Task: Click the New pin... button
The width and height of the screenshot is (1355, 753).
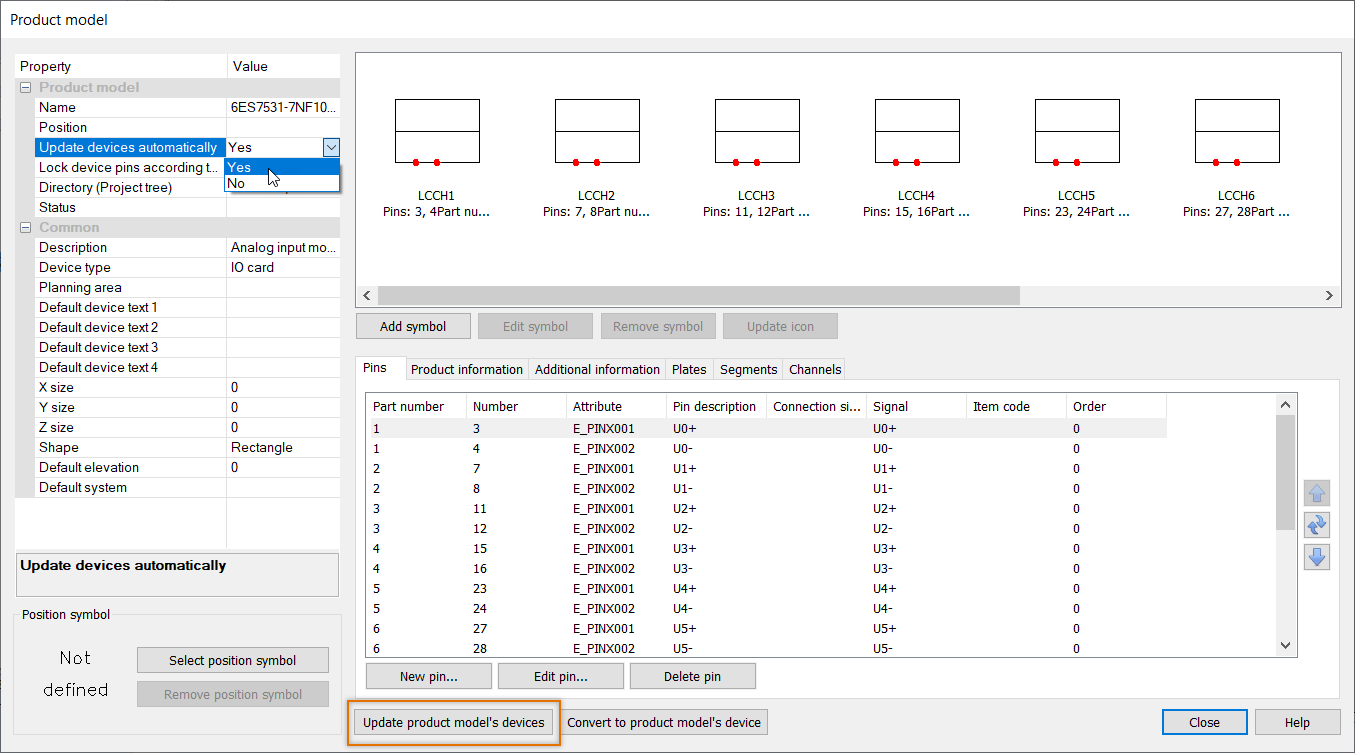Action: click(x=428, y=677)
